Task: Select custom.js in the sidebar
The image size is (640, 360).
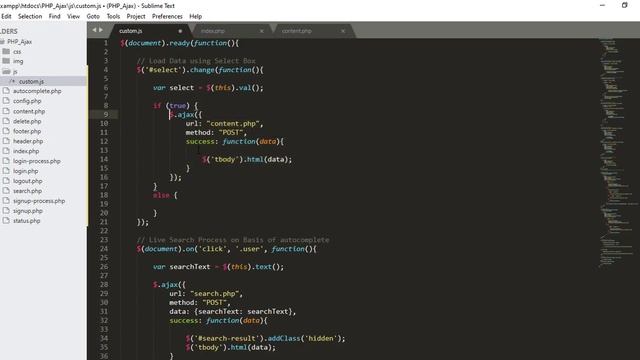Action: (31, 82)
